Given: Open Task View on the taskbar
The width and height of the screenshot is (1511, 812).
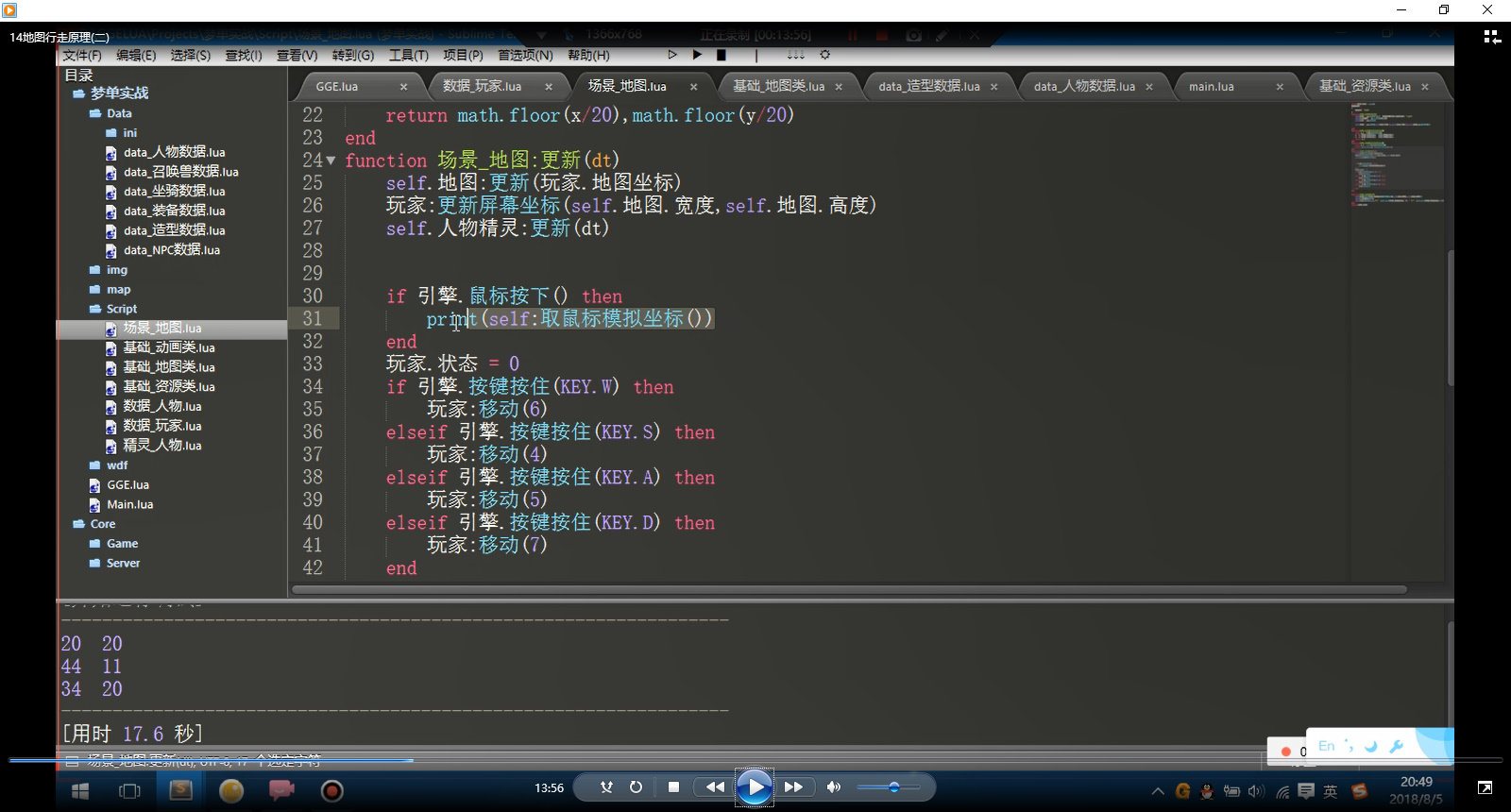Looking at the screenshot, I should [x=129, y=790].
